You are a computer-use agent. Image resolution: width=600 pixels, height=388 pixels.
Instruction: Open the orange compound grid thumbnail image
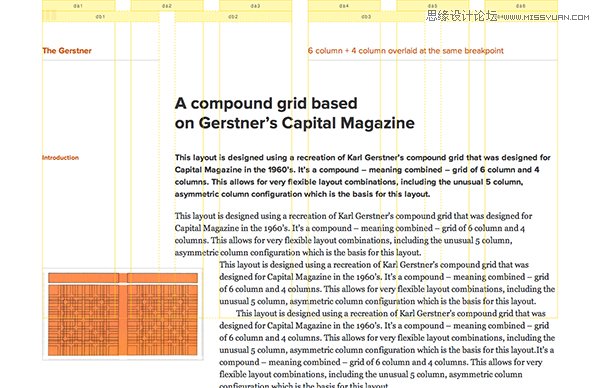point(122,314)
